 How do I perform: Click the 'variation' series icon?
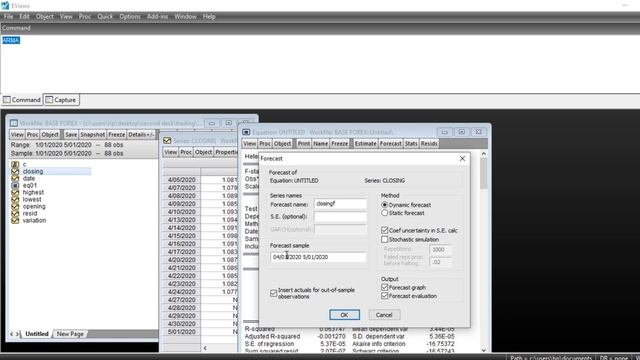[15, 220]
